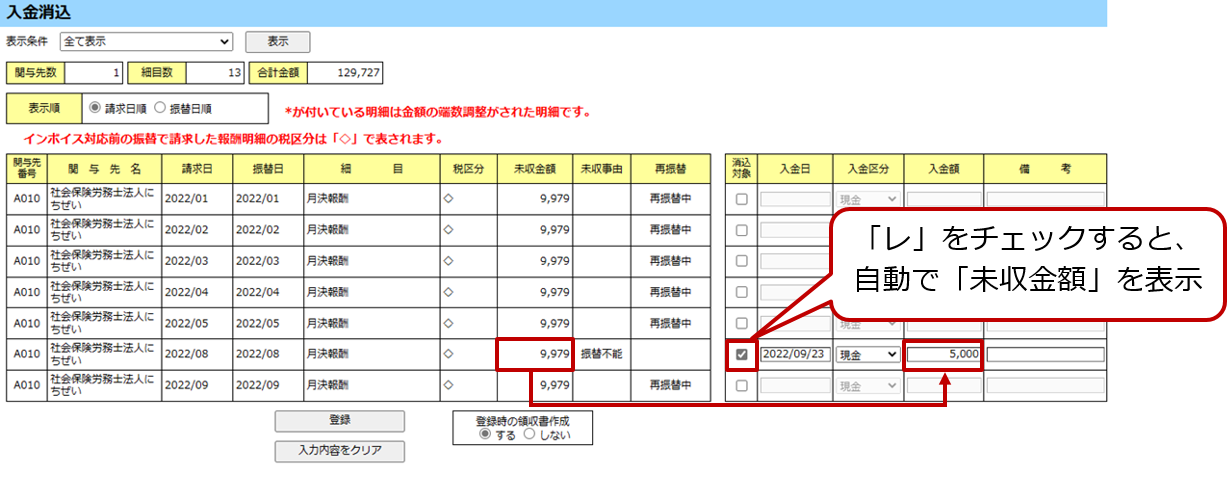
Task: Select する for 登録時の領収書作成
Action: [486, 435]
